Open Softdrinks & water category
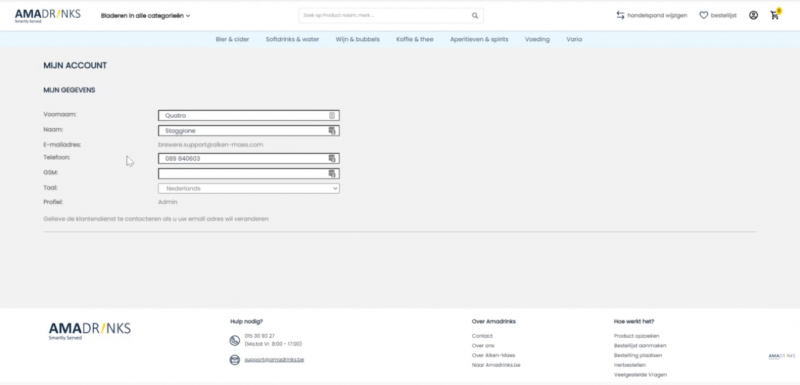This screenshot has height=385, width=800. [292, 39]
